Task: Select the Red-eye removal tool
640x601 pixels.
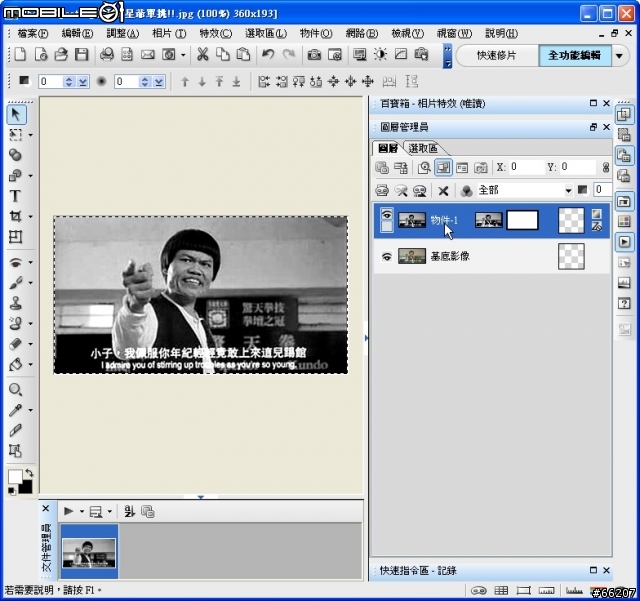Action: [15, 262]
